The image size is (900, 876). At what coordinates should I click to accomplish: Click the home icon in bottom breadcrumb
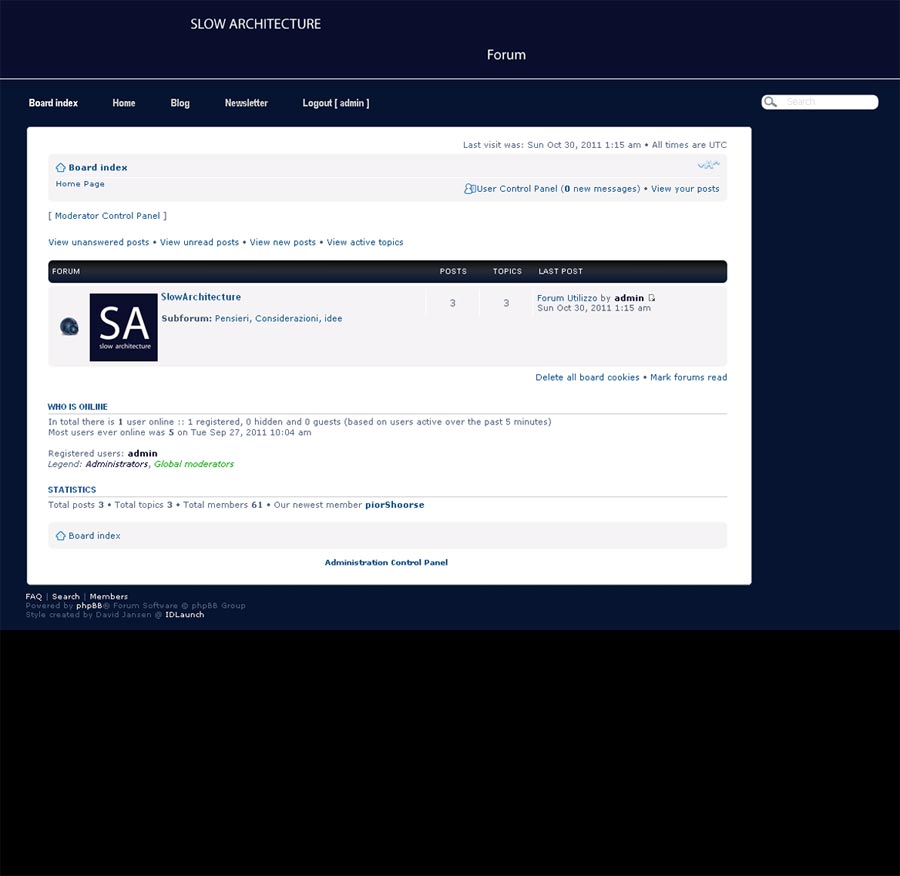coord(60,536)
